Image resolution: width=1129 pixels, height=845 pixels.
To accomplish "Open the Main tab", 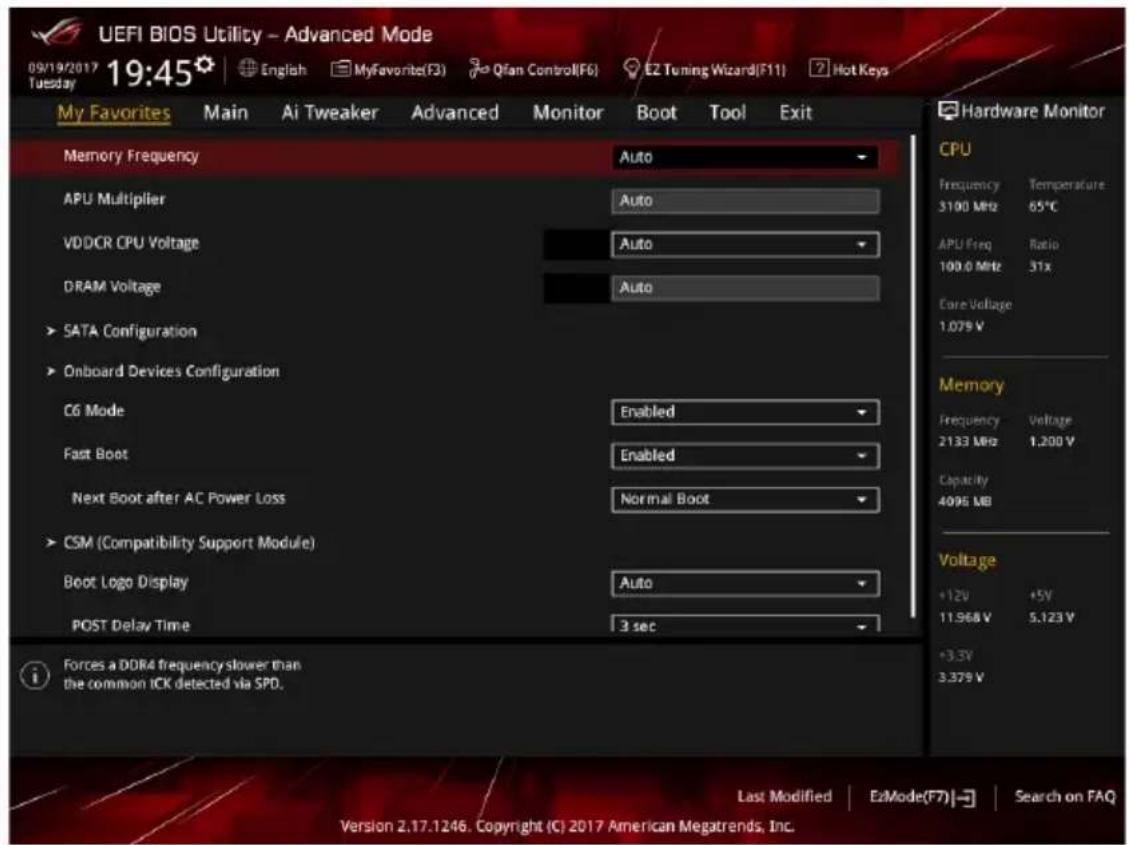I will pyautogui.click(x=225, y=112).
